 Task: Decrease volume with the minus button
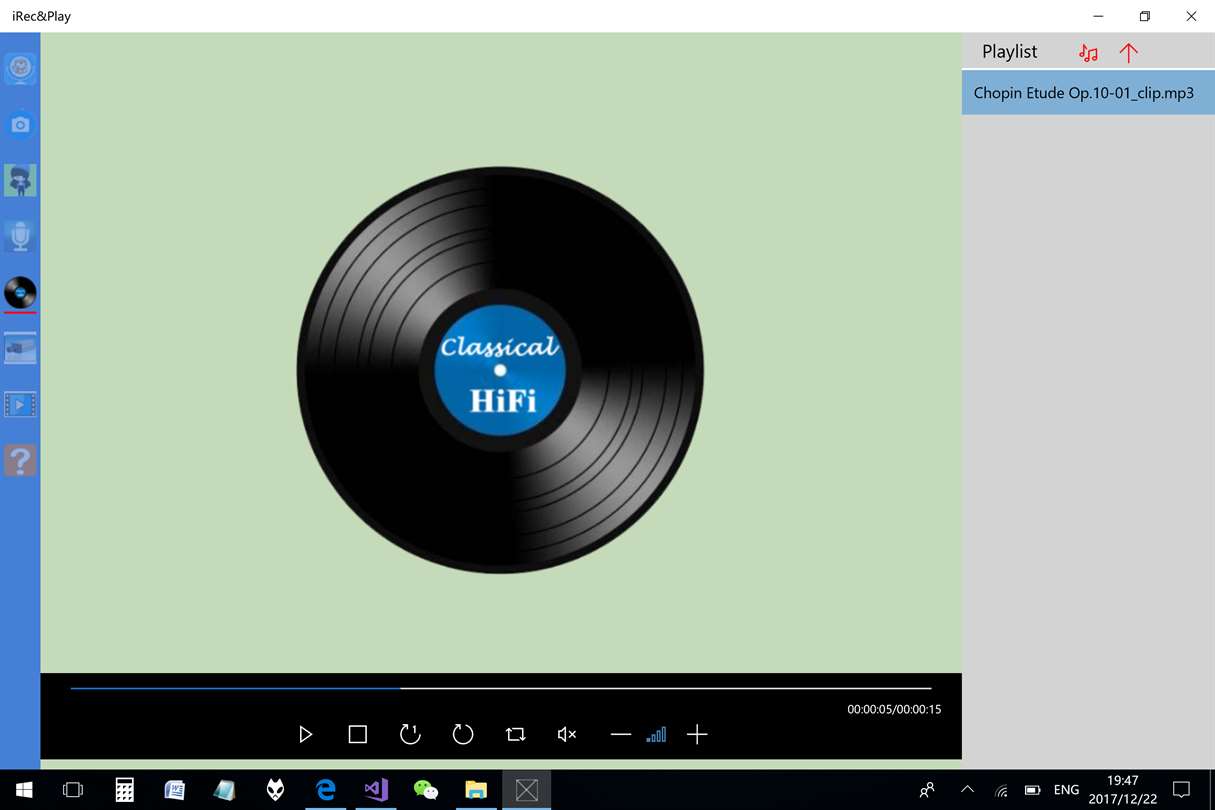coord(621,735)
